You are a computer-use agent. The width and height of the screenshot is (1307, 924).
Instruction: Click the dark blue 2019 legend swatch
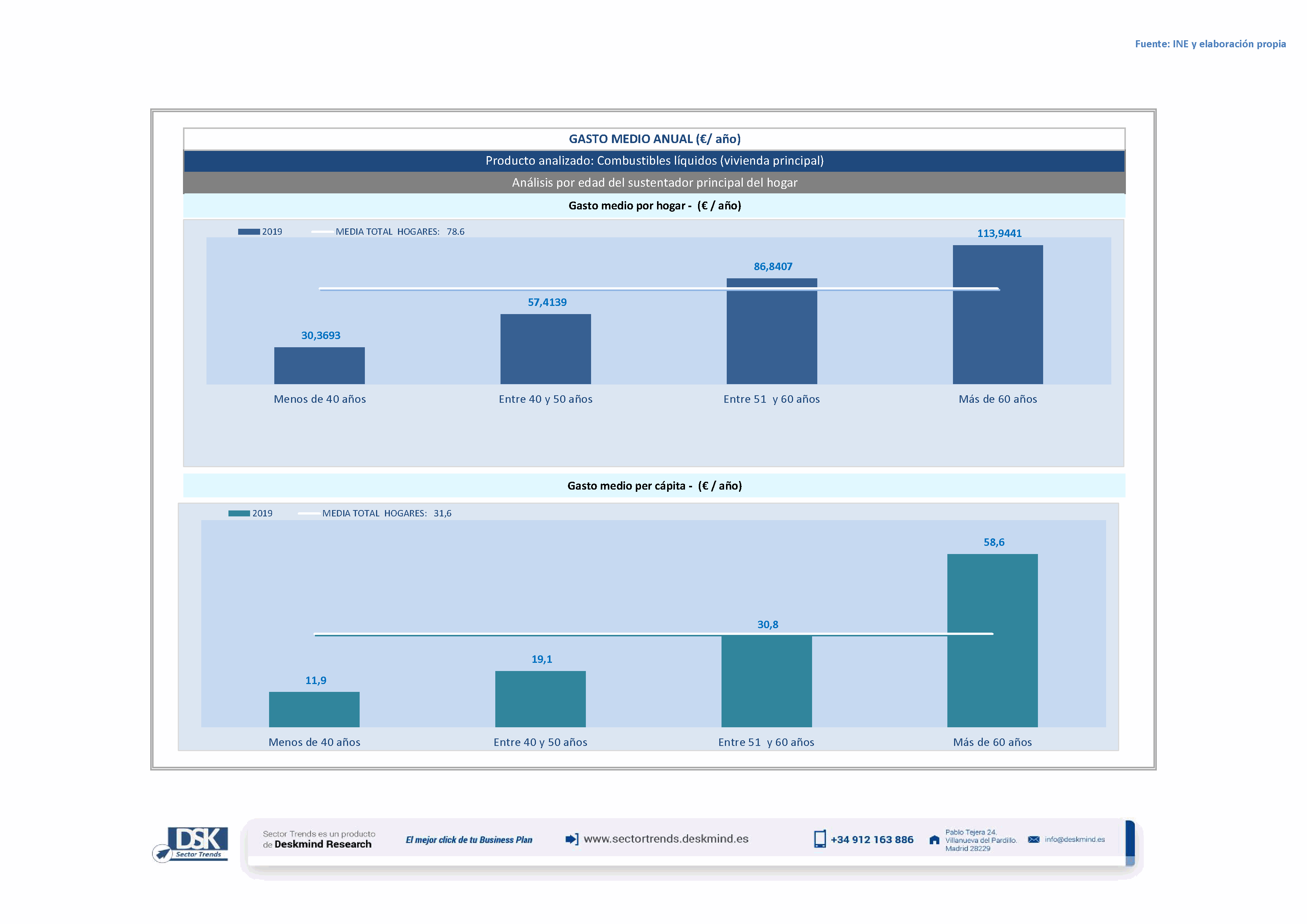249,232
